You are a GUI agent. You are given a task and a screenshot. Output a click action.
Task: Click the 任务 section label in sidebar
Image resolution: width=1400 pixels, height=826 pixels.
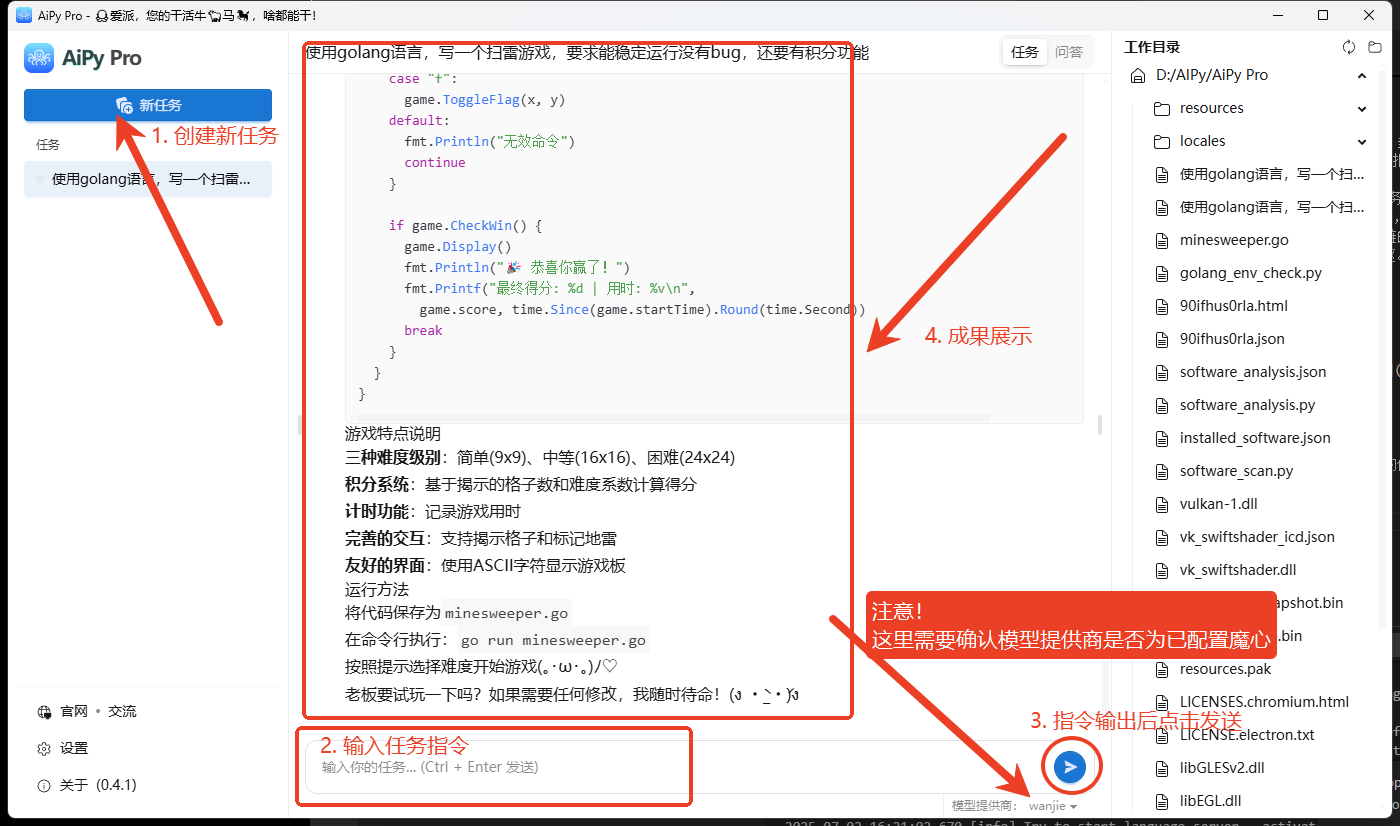[48, 145]
